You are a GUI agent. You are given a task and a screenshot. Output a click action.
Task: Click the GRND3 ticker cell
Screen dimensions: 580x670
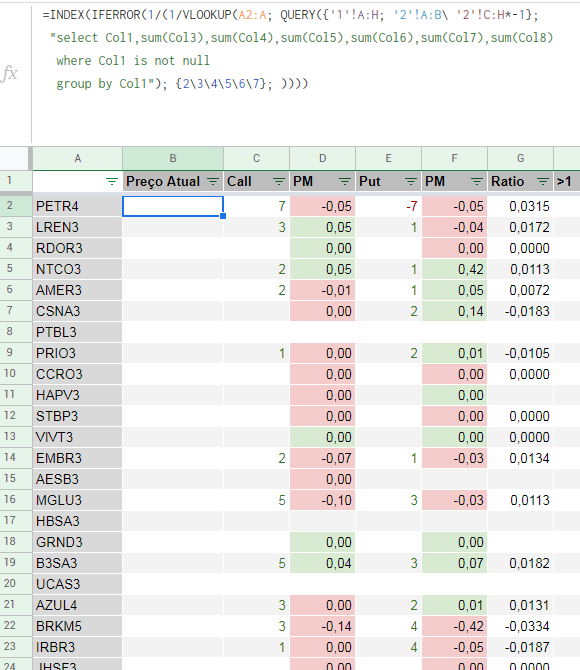pyautogui.click(x=77, y=542)
